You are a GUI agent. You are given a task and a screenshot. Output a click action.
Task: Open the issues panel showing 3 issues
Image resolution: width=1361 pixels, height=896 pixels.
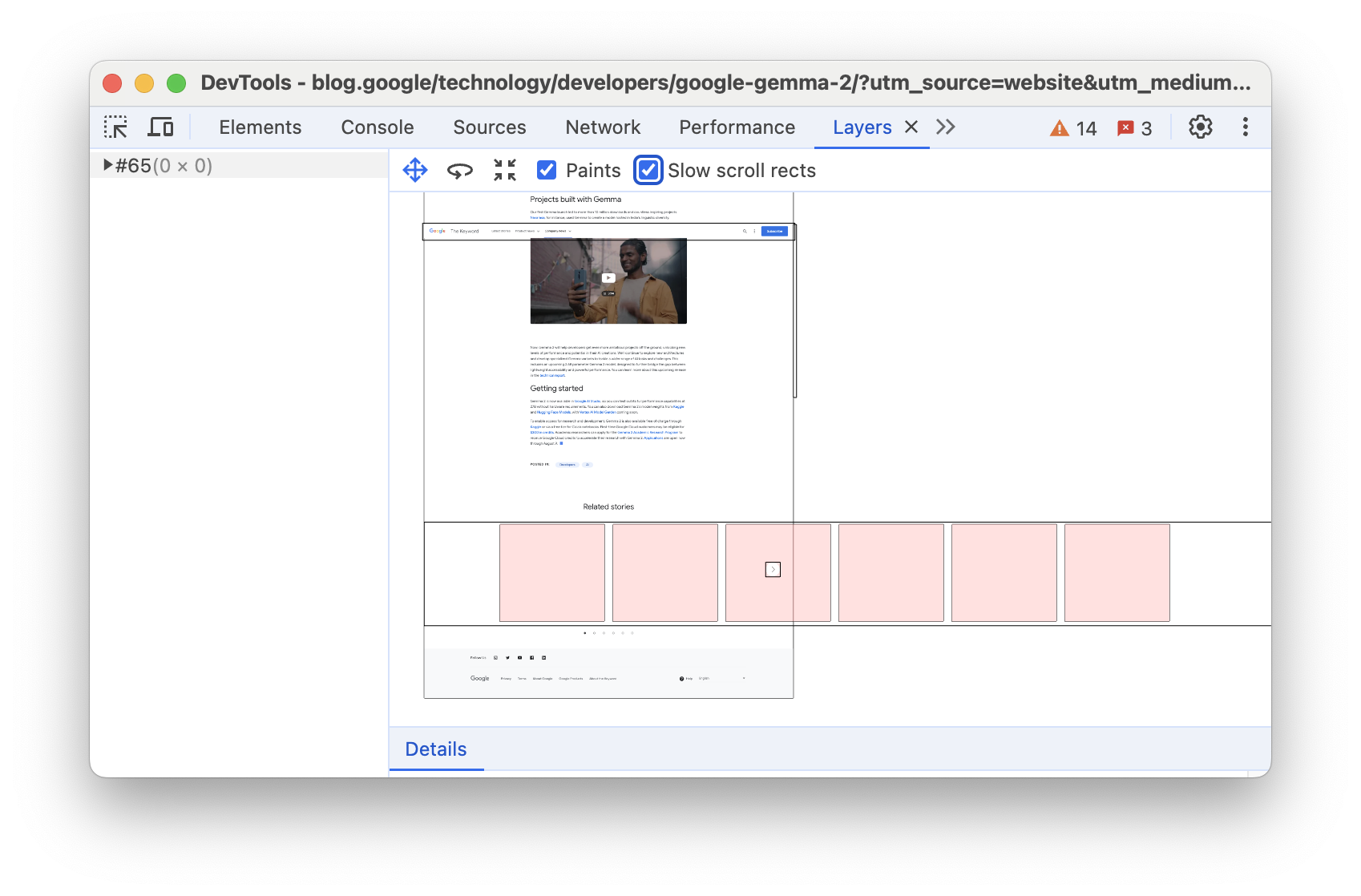(x=1135, y=127)
